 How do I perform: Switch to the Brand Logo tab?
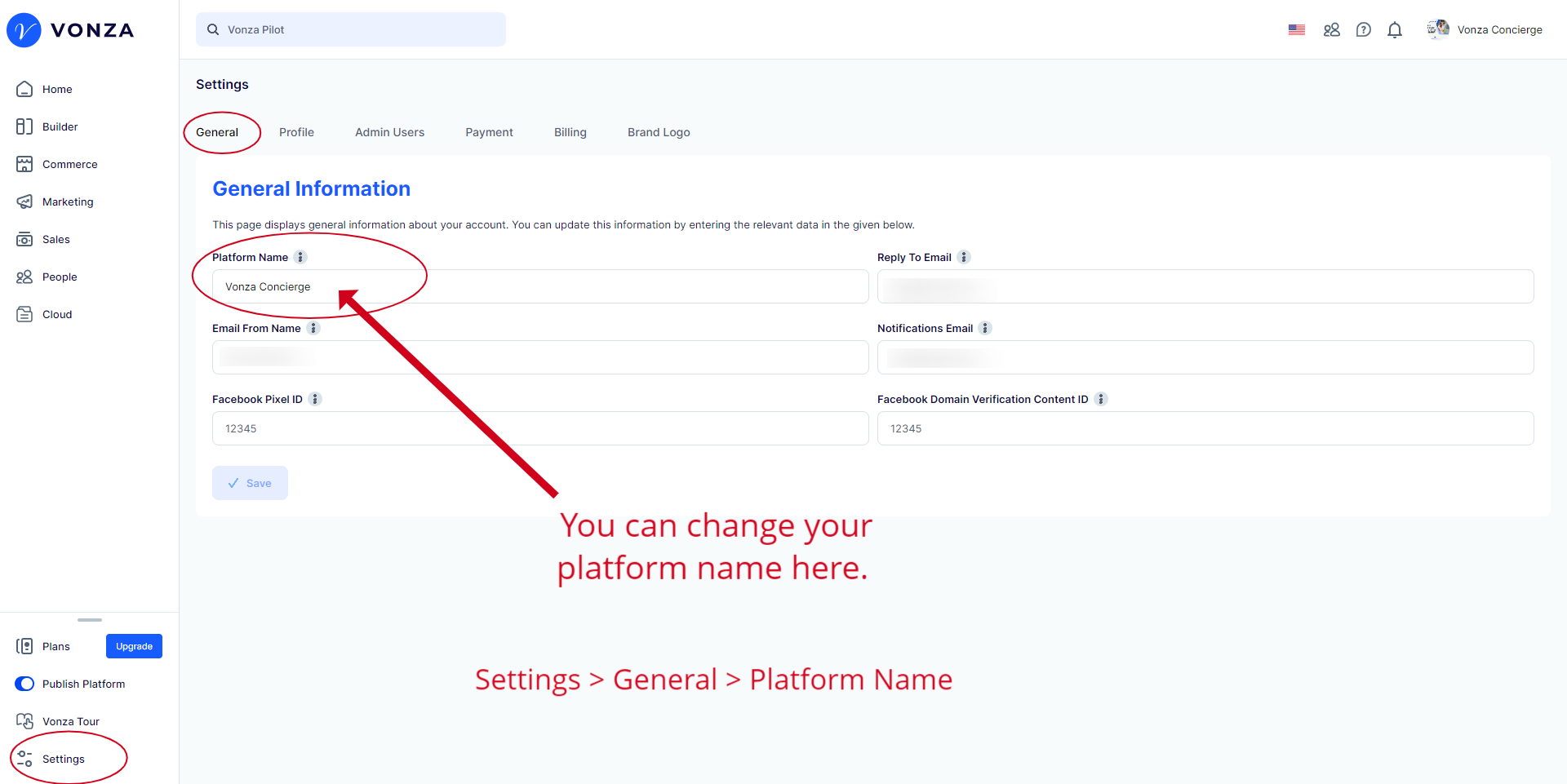[x=659, y=132]
